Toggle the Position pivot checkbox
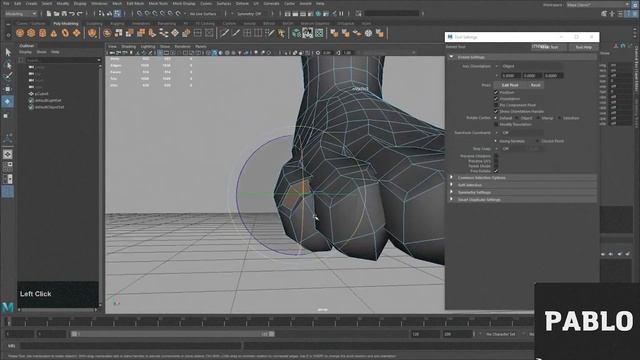The image size is (640, 360). [x=496, y=93]
